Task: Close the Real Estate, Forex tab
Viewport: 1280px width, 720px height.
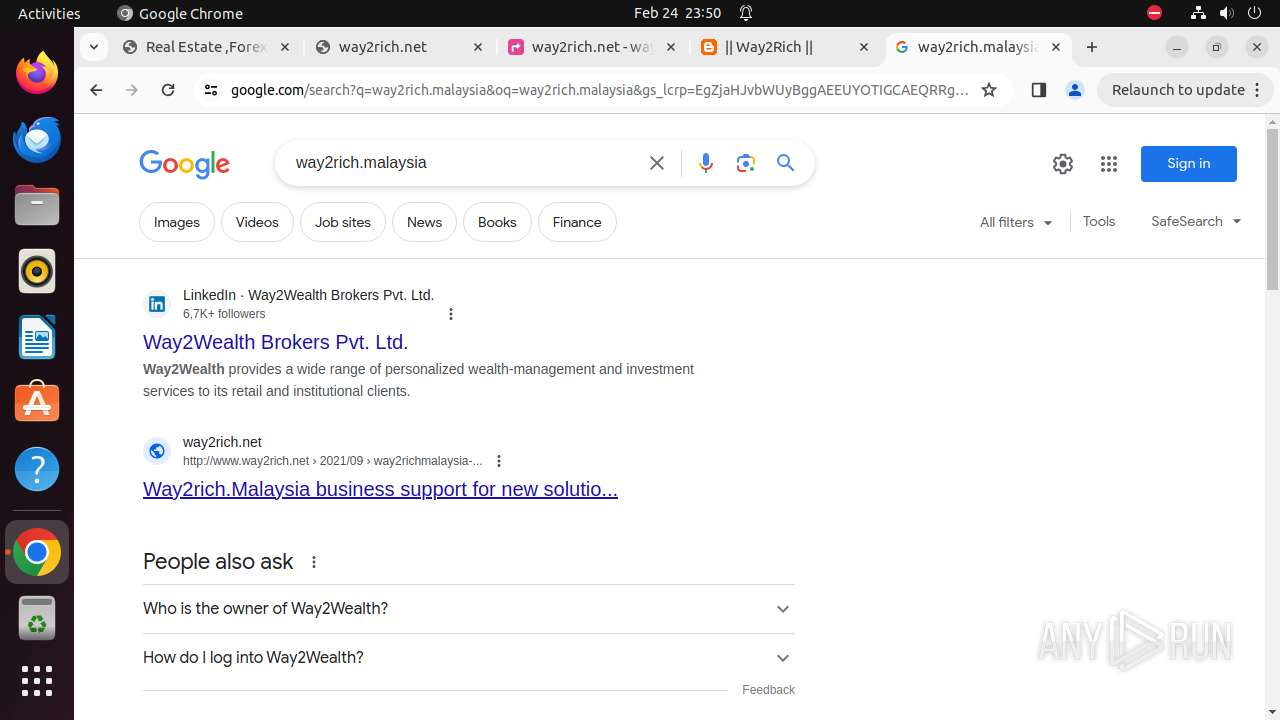Action: click(285, 47)
